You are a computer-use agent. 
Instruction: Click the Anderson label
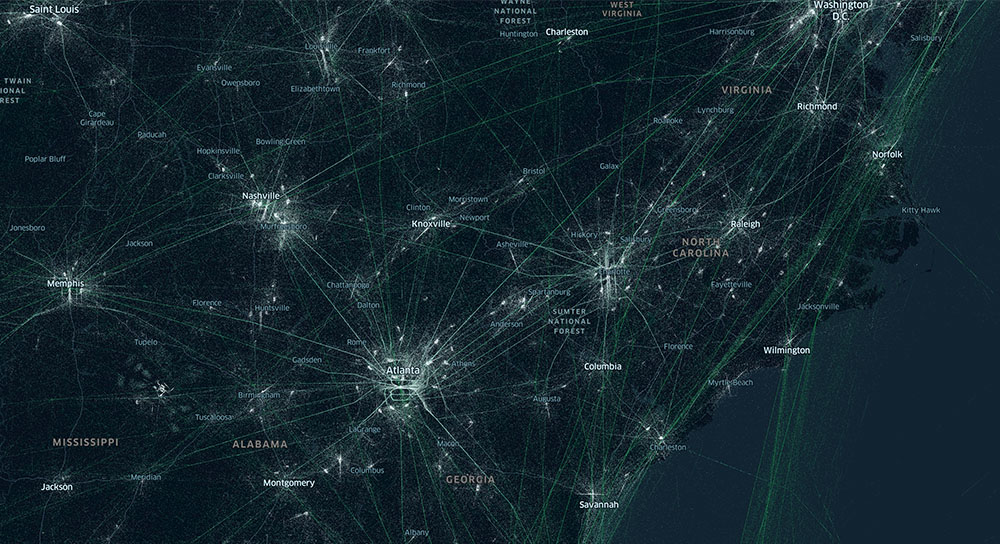(x=506, y=325)
